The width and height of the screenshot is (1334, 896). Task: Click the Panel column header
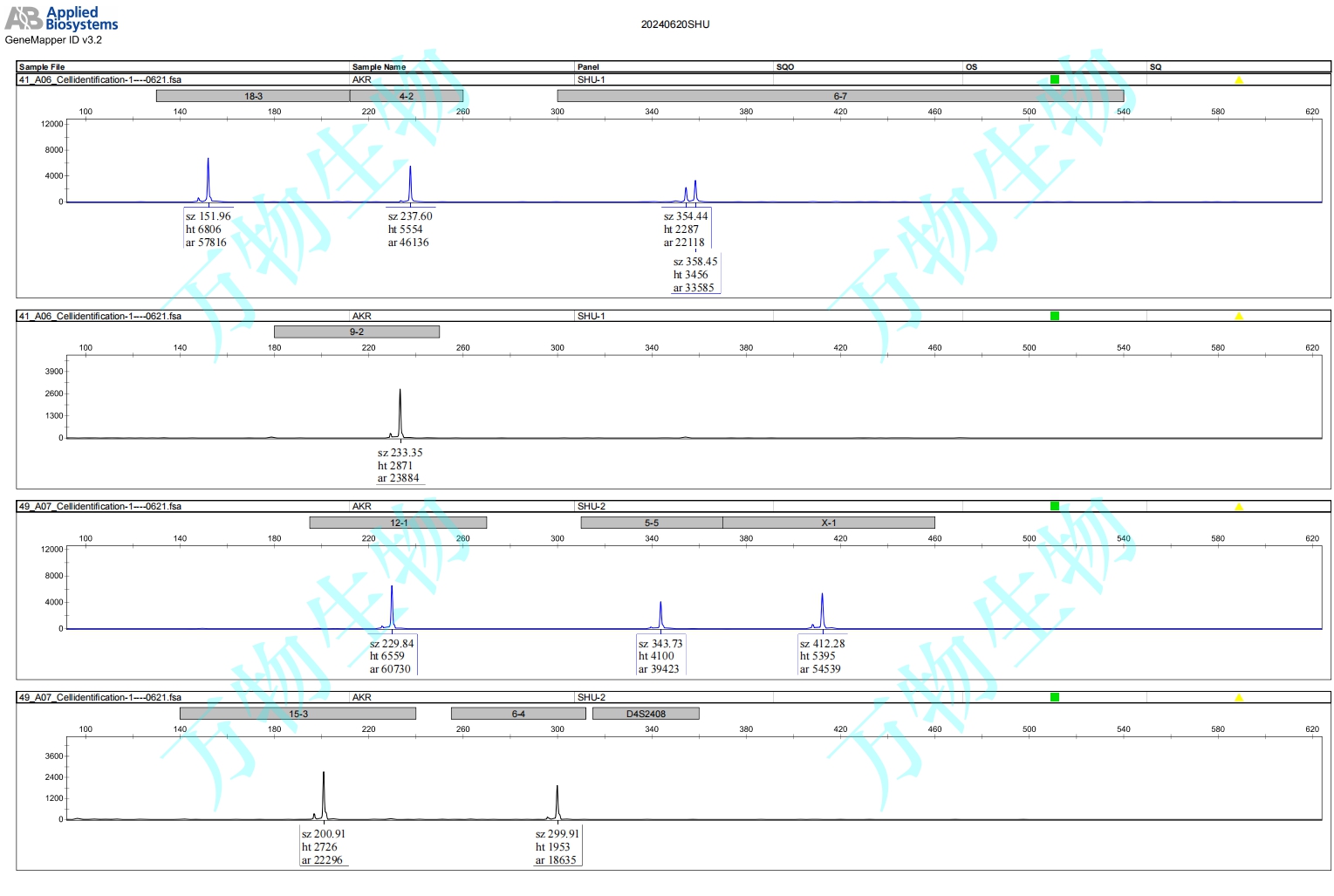588,67
